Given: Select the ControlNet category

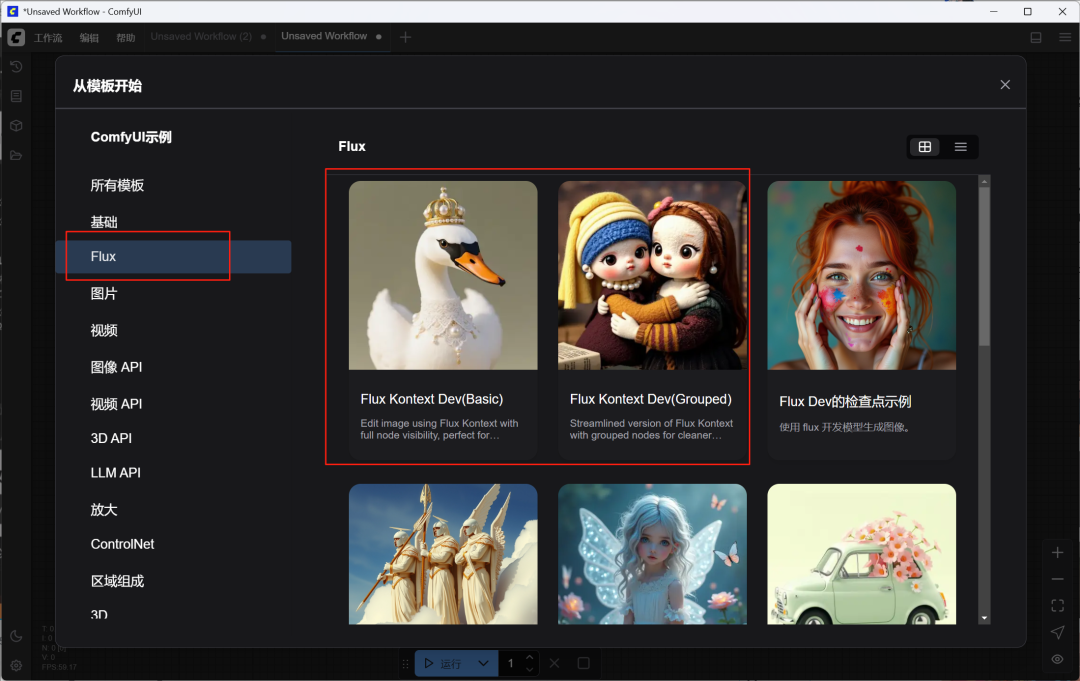Looking at the screenshot, I should coord(174,544).
